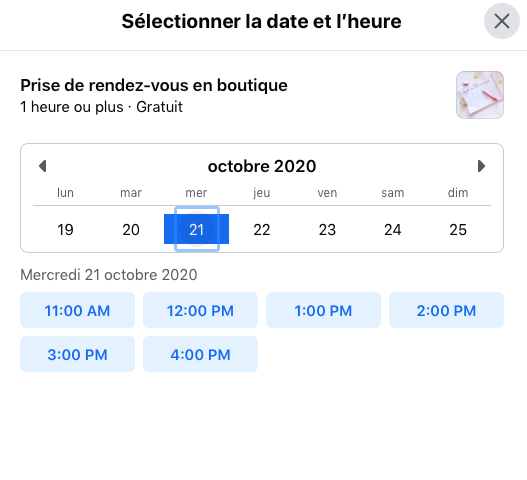Choose Friday 23 in the calendar
The height and width of the screenshot is (480, 527).
(327, 230)
